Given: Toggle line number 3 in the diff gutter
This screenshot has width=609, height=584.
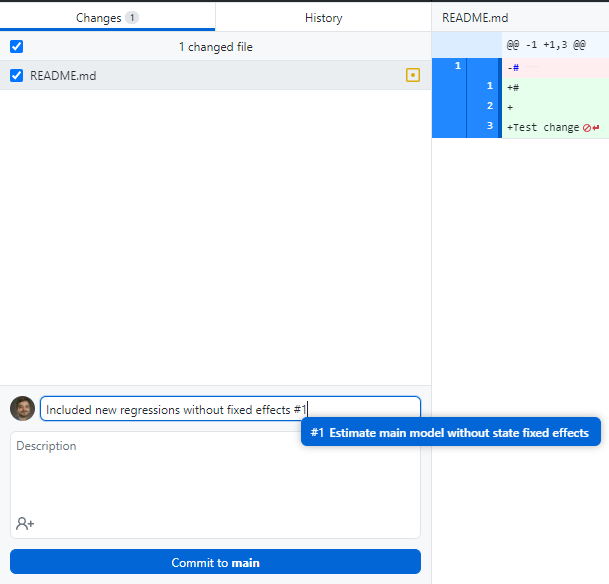Looking at the screenshot, I should tap(489, 126).
